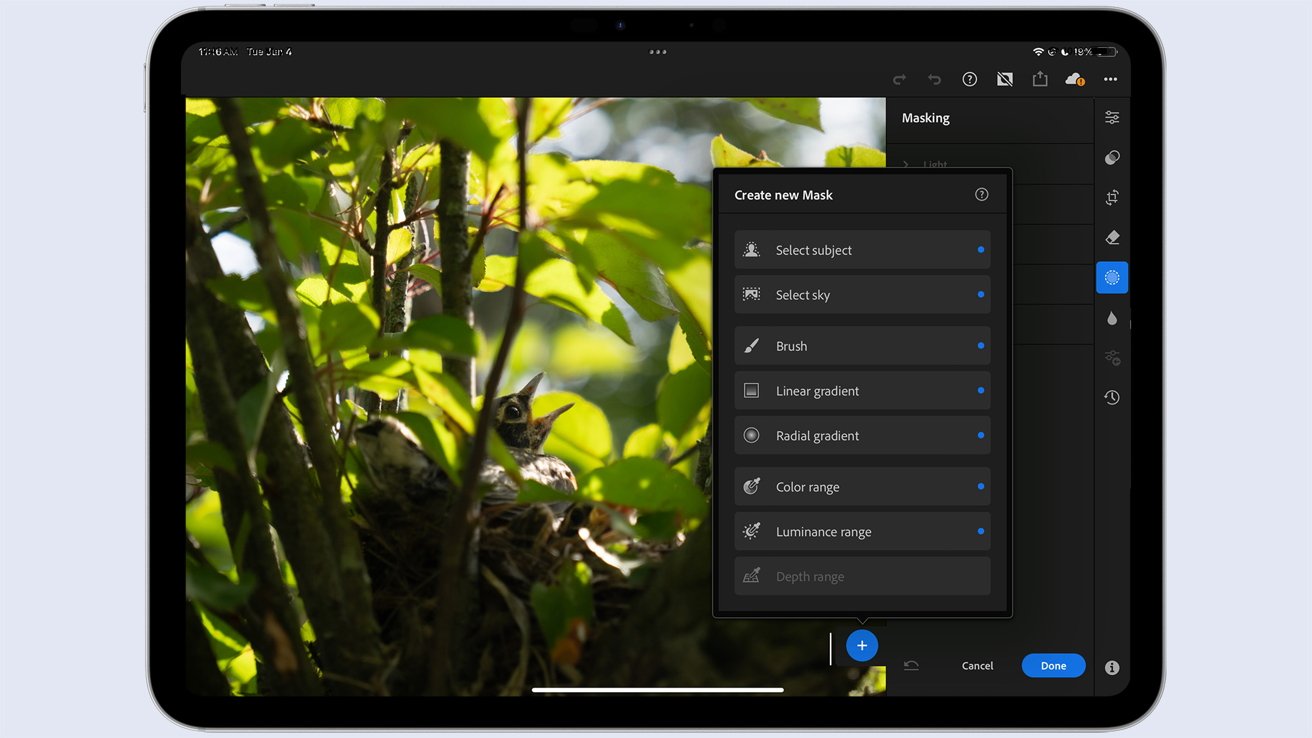Choose Select subject from mask options
The height and width of the screenshot is (738, 1312).
[x=862, y=249]
